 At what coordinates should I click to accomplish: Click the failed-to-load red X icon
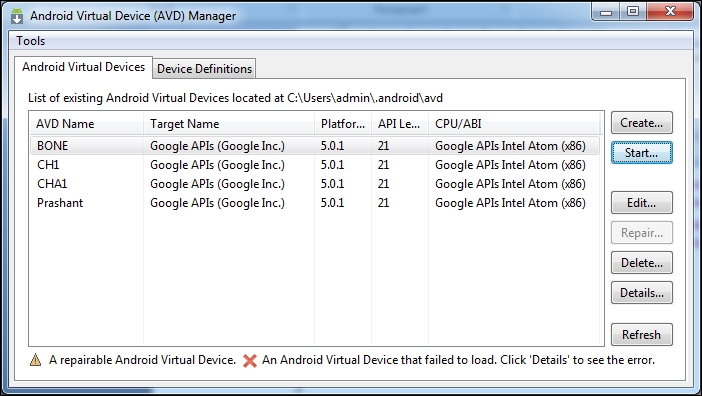250,361
